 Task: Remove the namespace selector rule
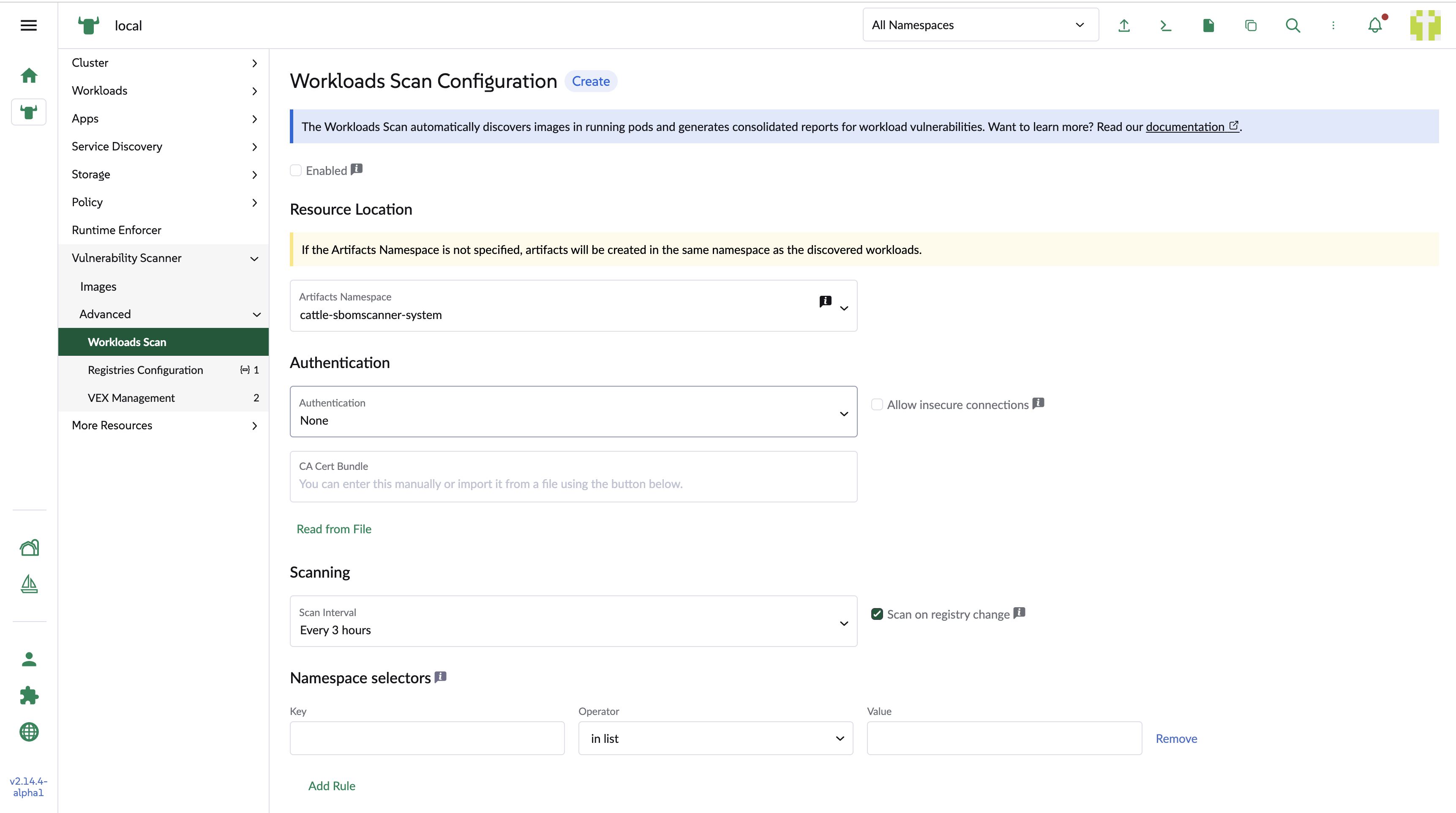pyautogui.click(x=1176, y=738)
